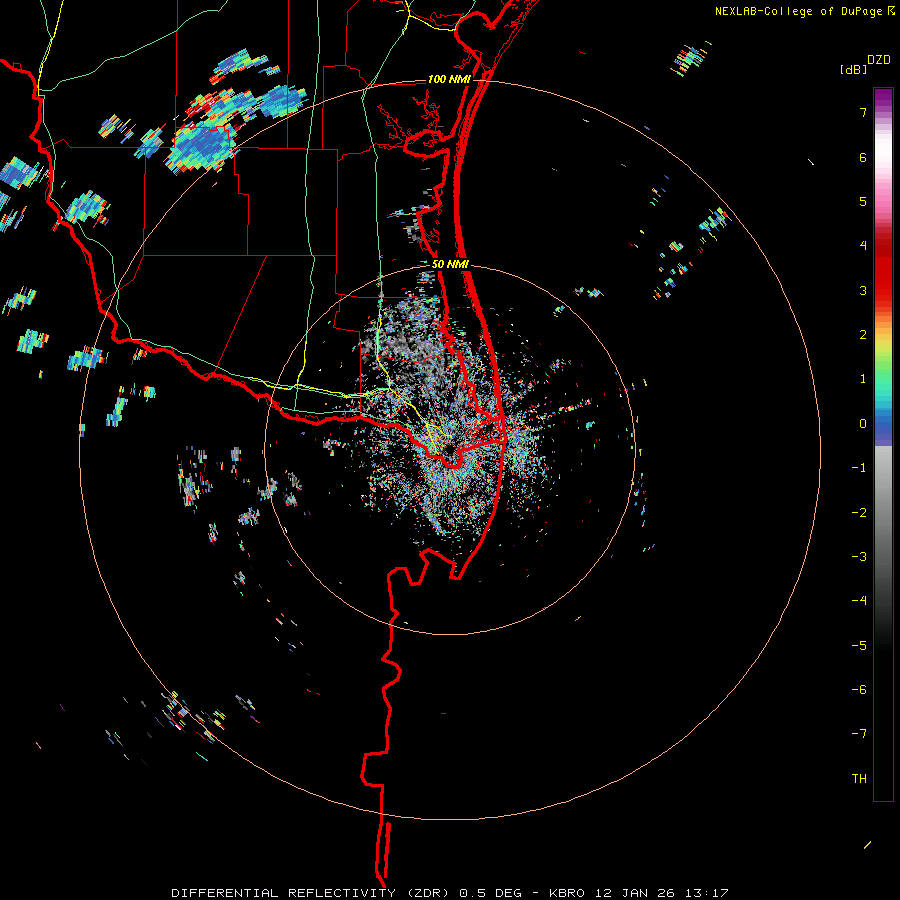Click the 4 tick label on color scale
Screen dimensions: 900x900
[x=863, y=245]
